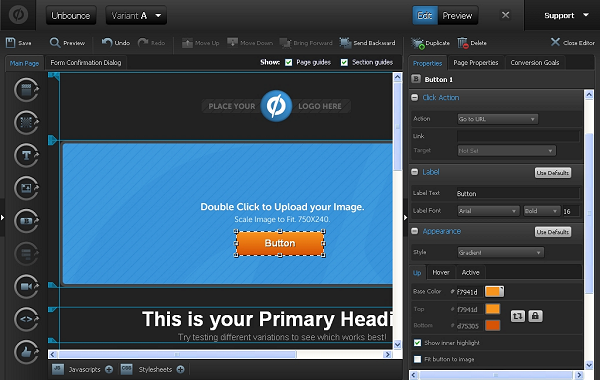Disable the Show inner highlight checkbox
Image resolution: width=600 pixels, height=380 pixels.
(x=417, y=342)
